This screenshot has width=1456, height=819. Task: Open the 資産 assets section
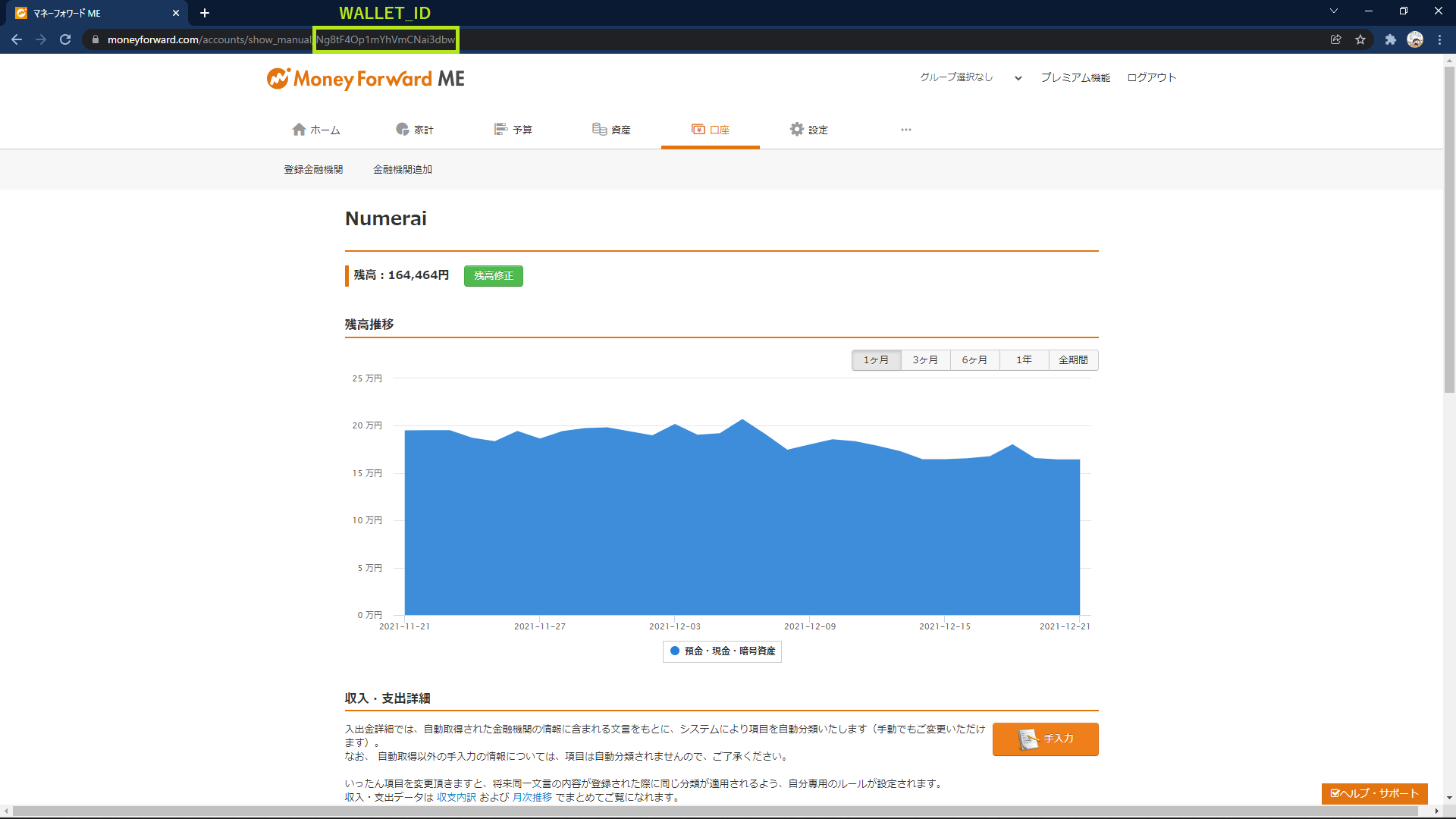coord(611,130)
